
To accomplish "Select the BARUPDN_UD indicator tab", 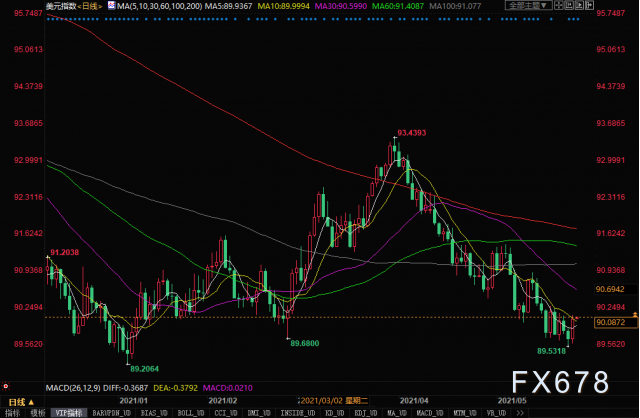I will click(x=111, y=413).
